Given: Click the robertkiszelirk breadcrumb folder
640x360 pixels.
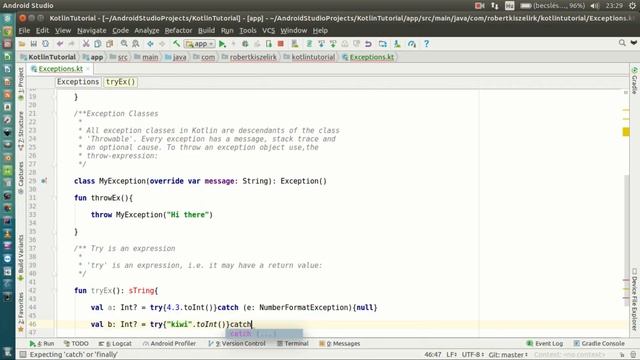Looking at the screenshot, I should point(249,57).
